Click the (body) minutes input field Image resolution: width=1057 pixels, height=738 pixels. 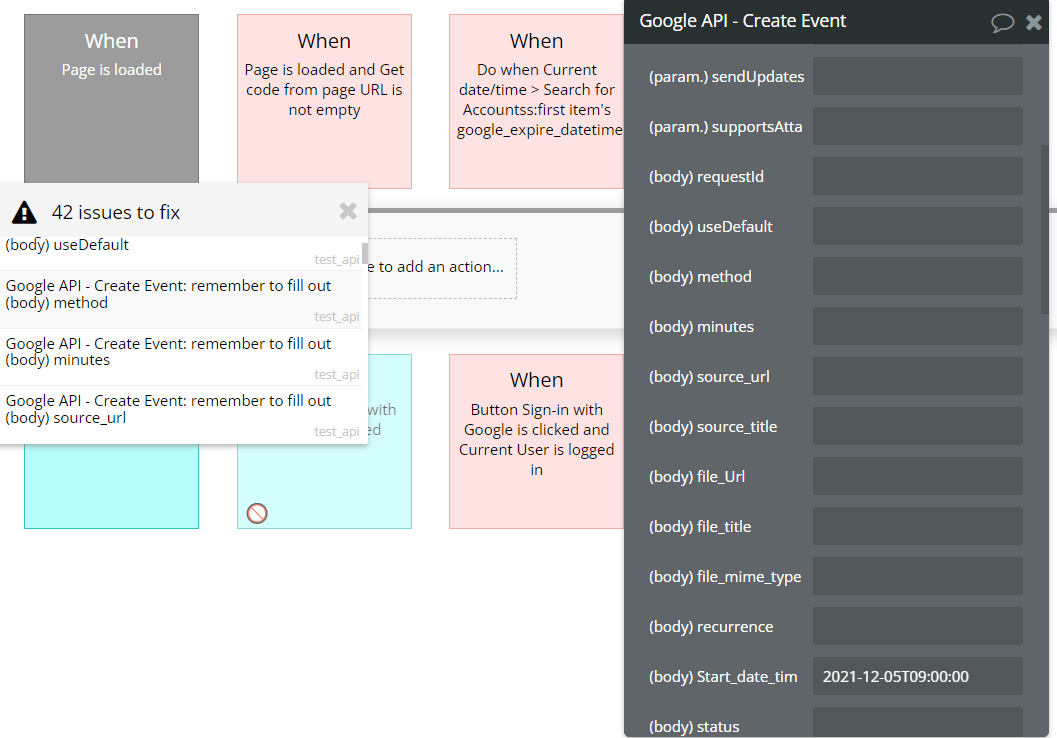(x=917, y=326)
